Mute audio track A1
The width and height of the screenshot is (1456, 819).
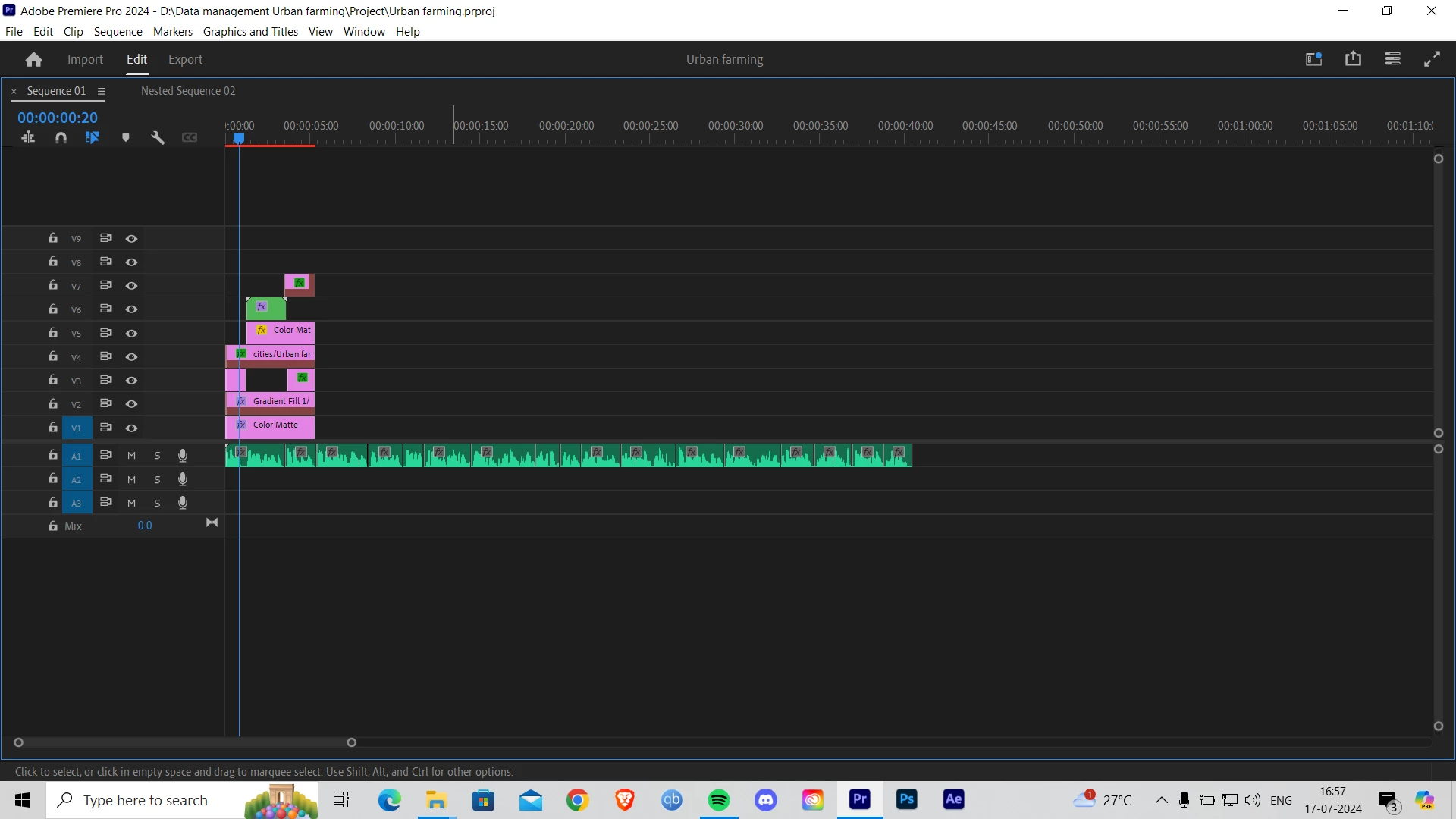[x=131, y=456]
